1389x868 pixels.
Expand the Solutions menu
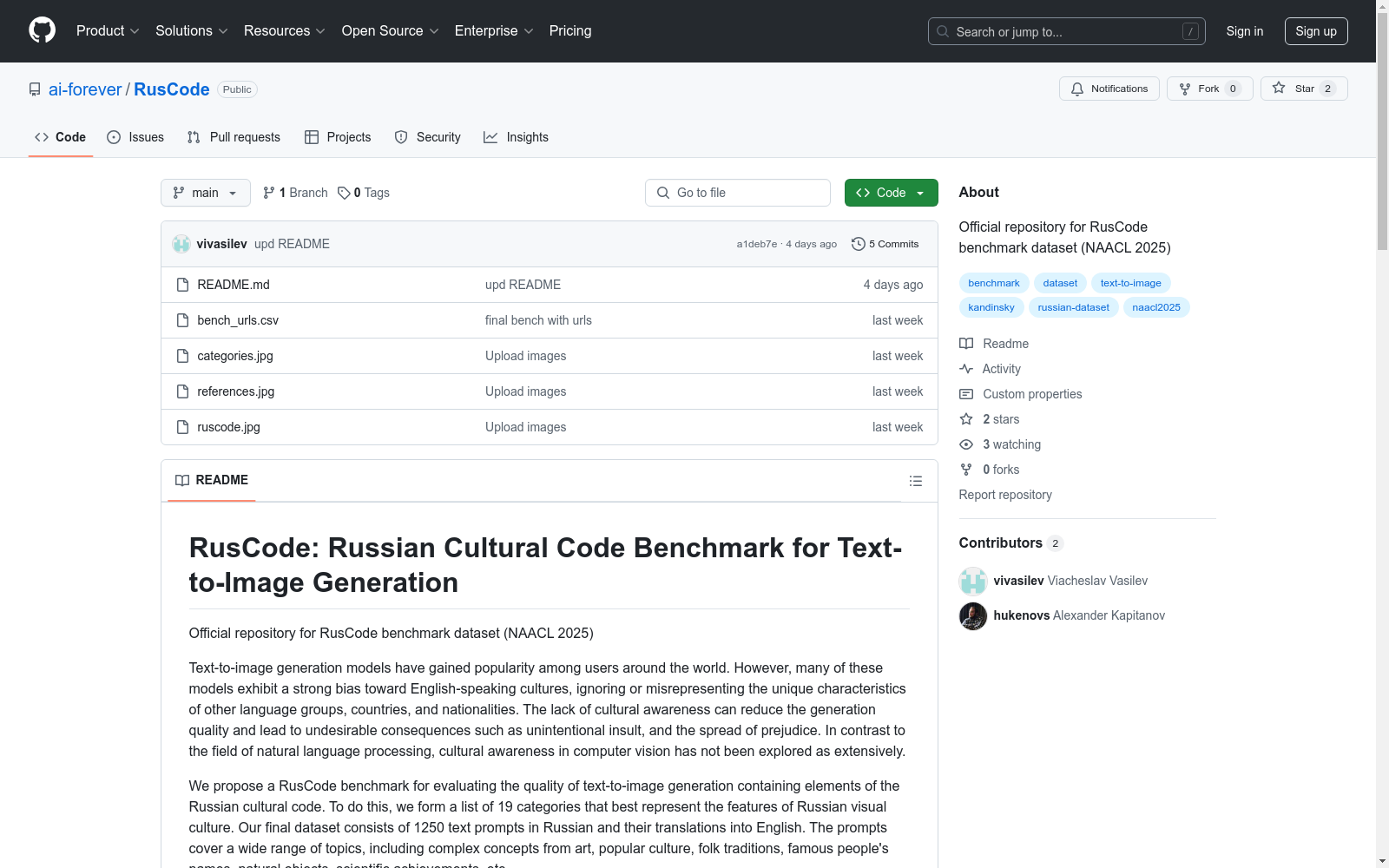(x=192, y=31)
